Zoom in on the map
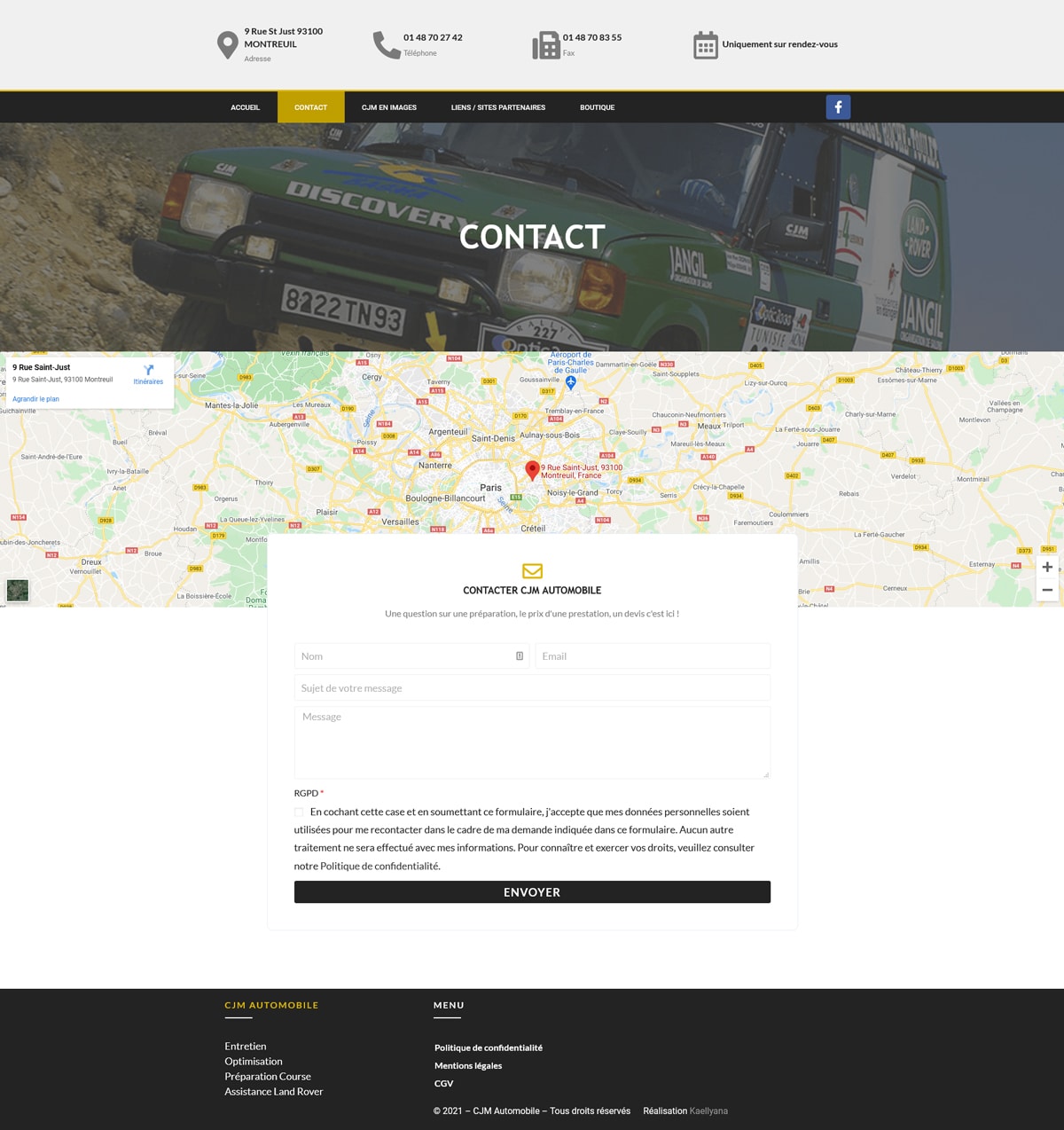The image size is (1064, 1130). pyautogui.click(x=1047, y=567)
